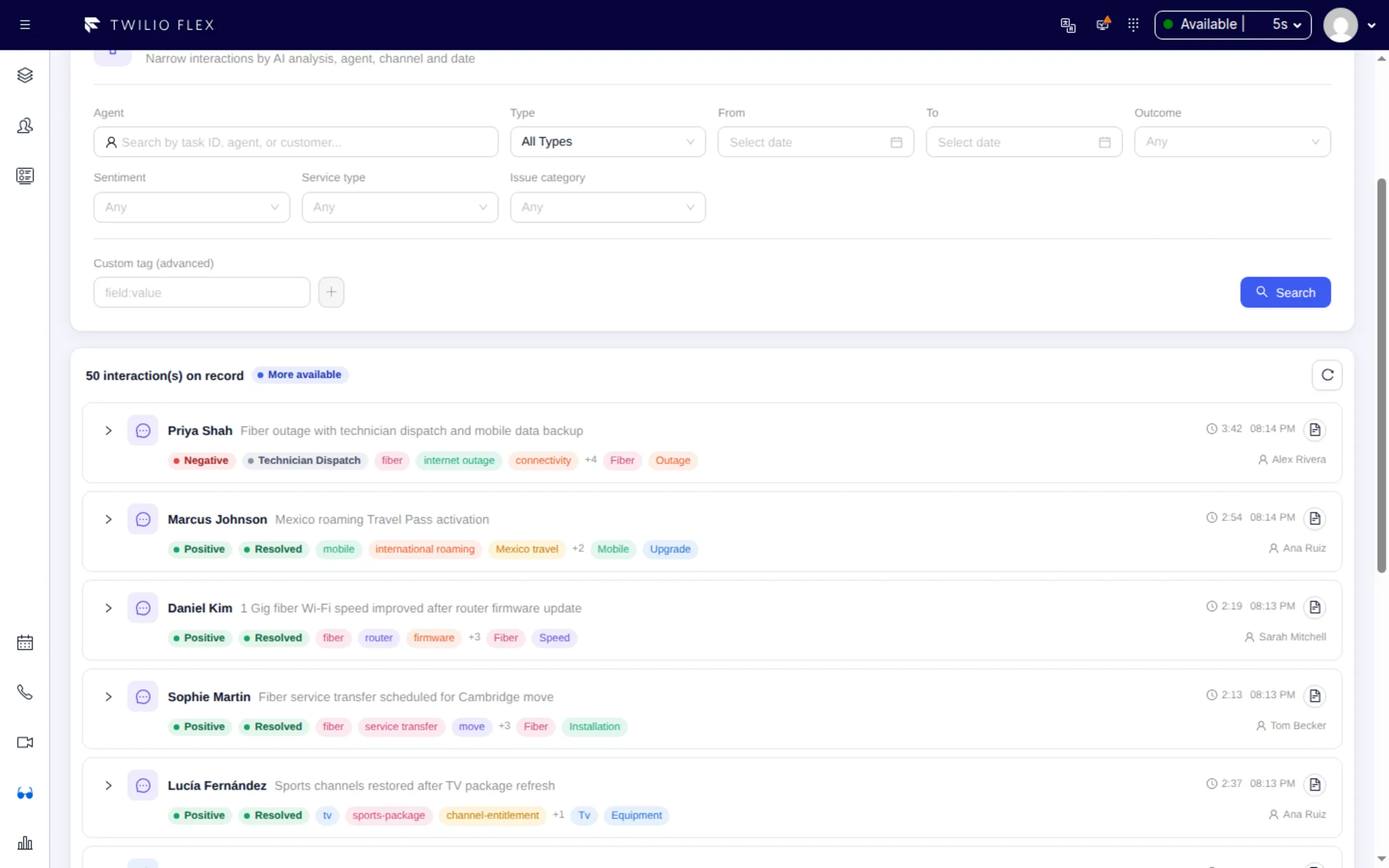Click the Negative sentiment tag
1389x868 pixels.
[201, 461]
